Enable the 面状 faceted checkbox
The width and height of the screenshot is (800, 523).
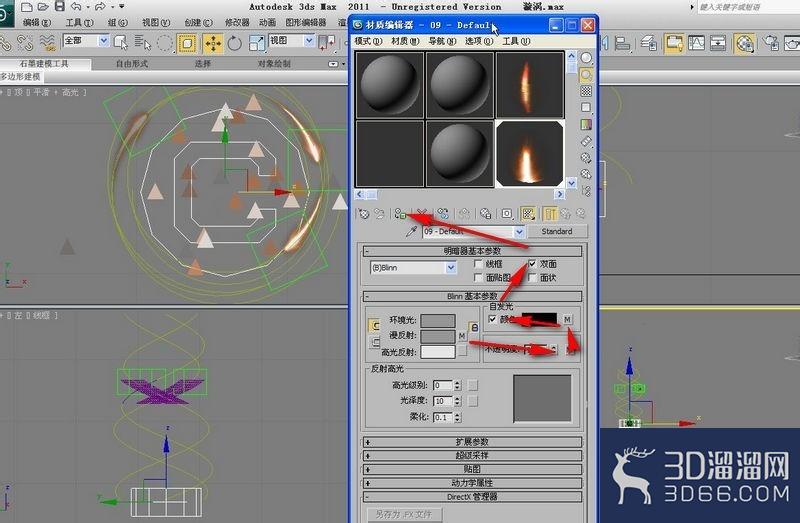coord(532,278)
